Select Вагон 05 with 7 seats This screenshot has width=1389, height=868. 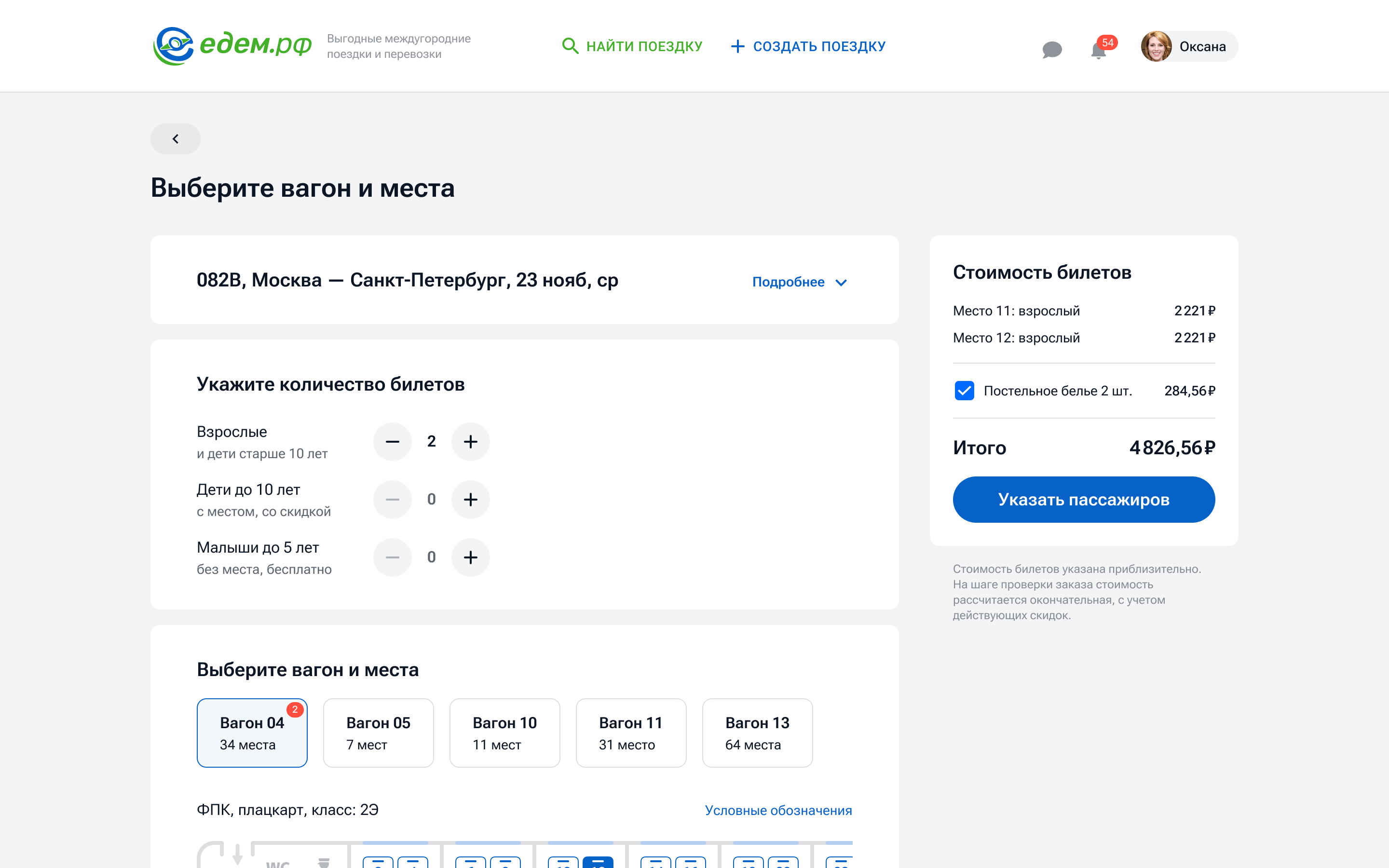378,732
